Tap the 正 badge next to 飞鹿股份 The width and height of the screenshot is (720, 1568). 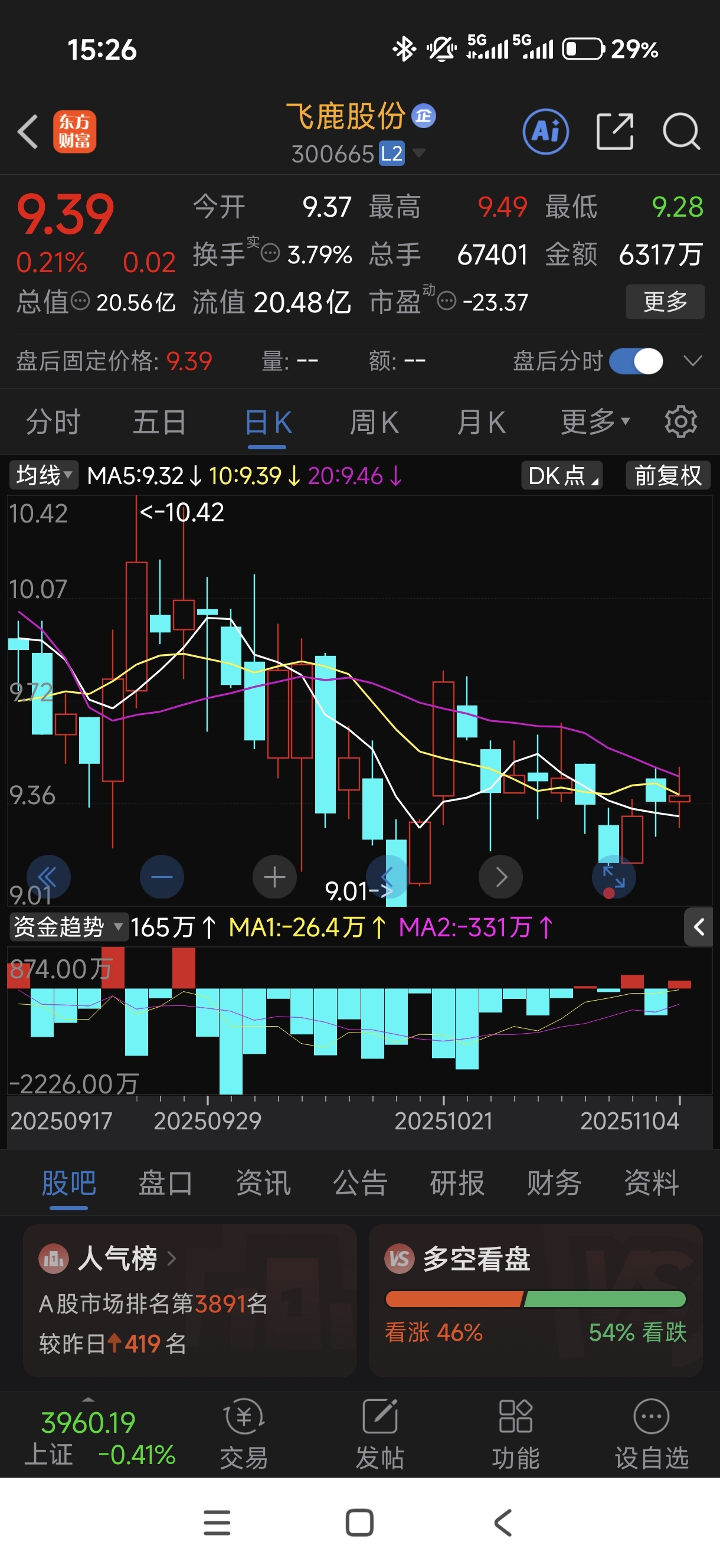click(x=424, y=116)
